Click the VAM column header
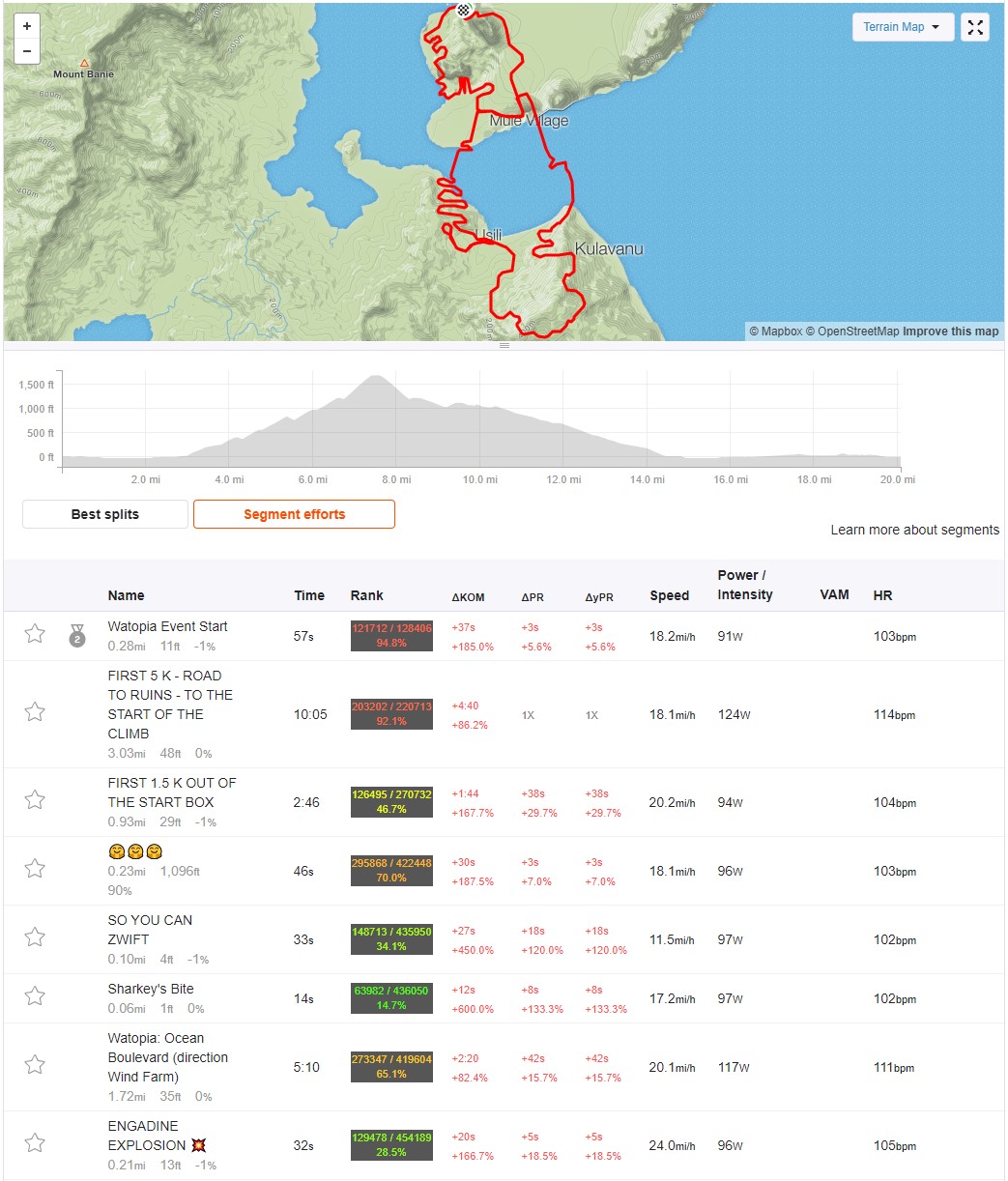The height and width of the screenshot is (1181, 1008). [834, 594]
